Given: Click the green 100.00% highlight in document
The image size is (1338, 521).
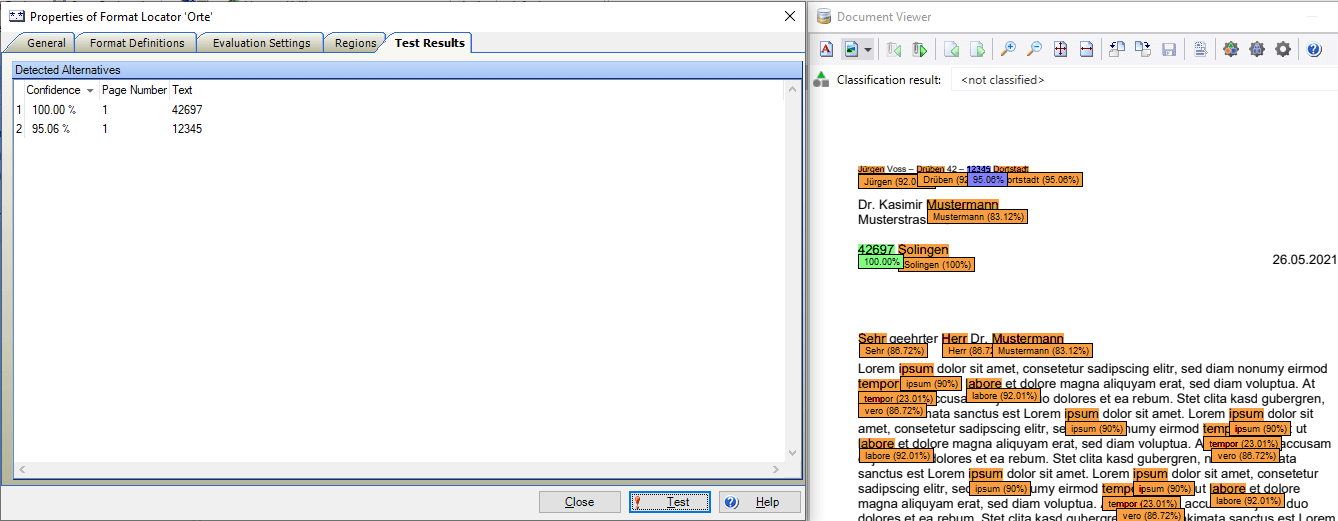Looking at the screenshot, I should [880, 262].
